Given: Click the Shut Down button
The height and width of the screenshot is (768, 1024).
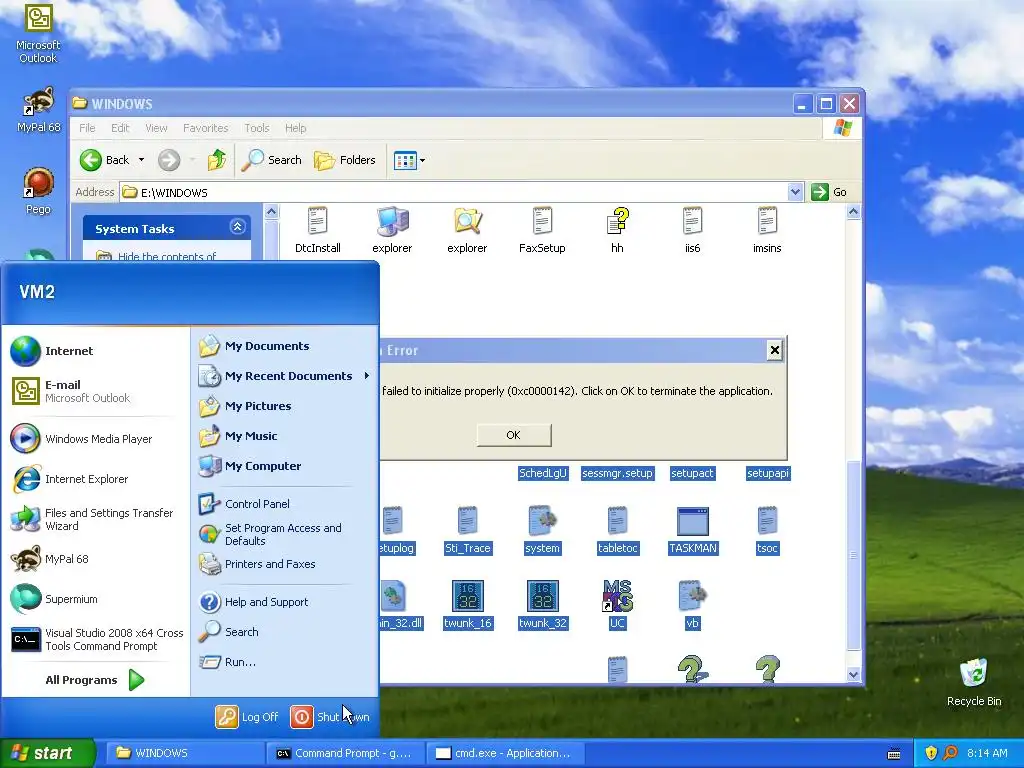Looking at the screenshot, I should click(330, 716).
